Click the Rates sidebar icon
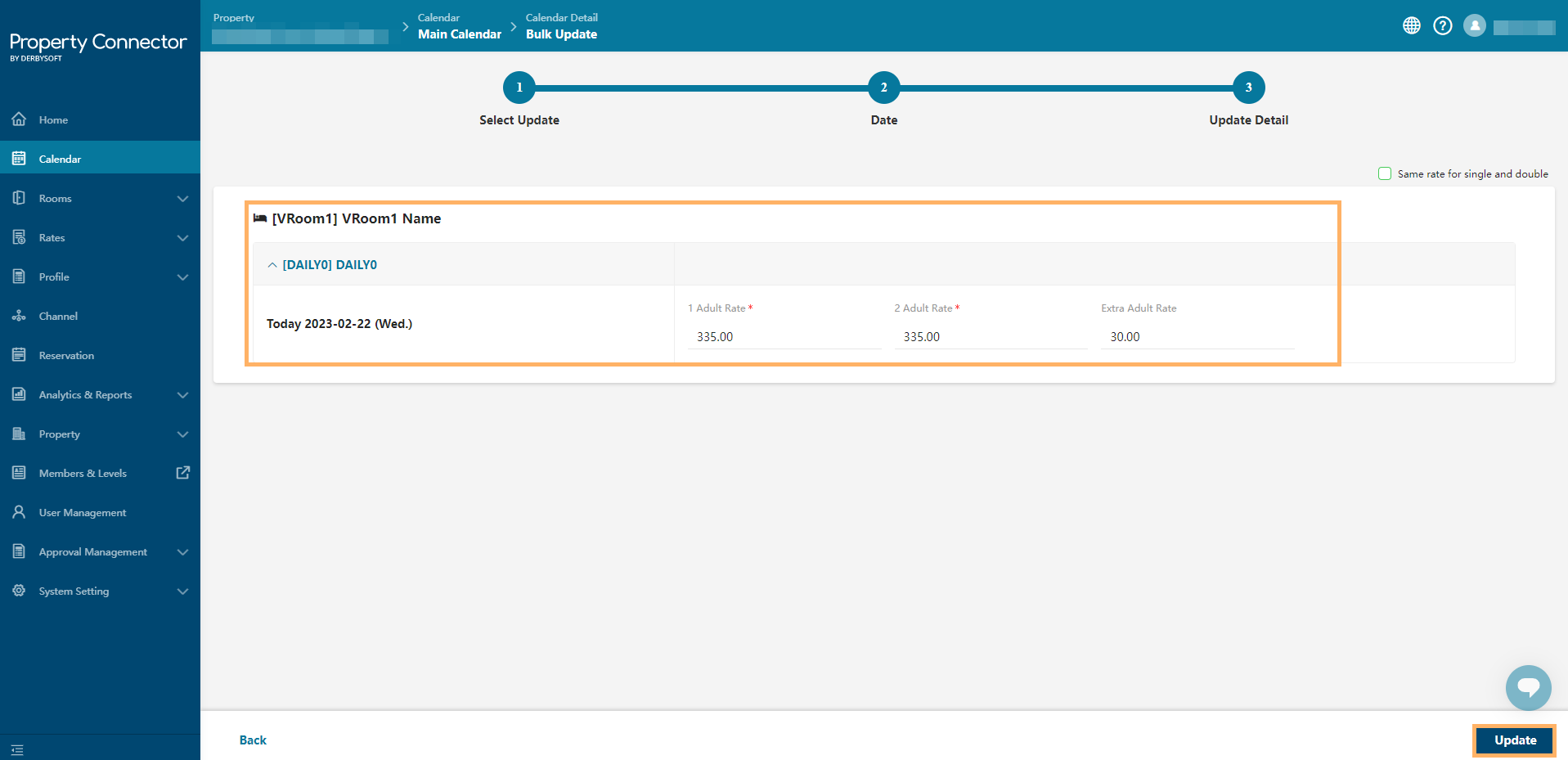This screenshot has height=760, width=1568. coord(19,237)
